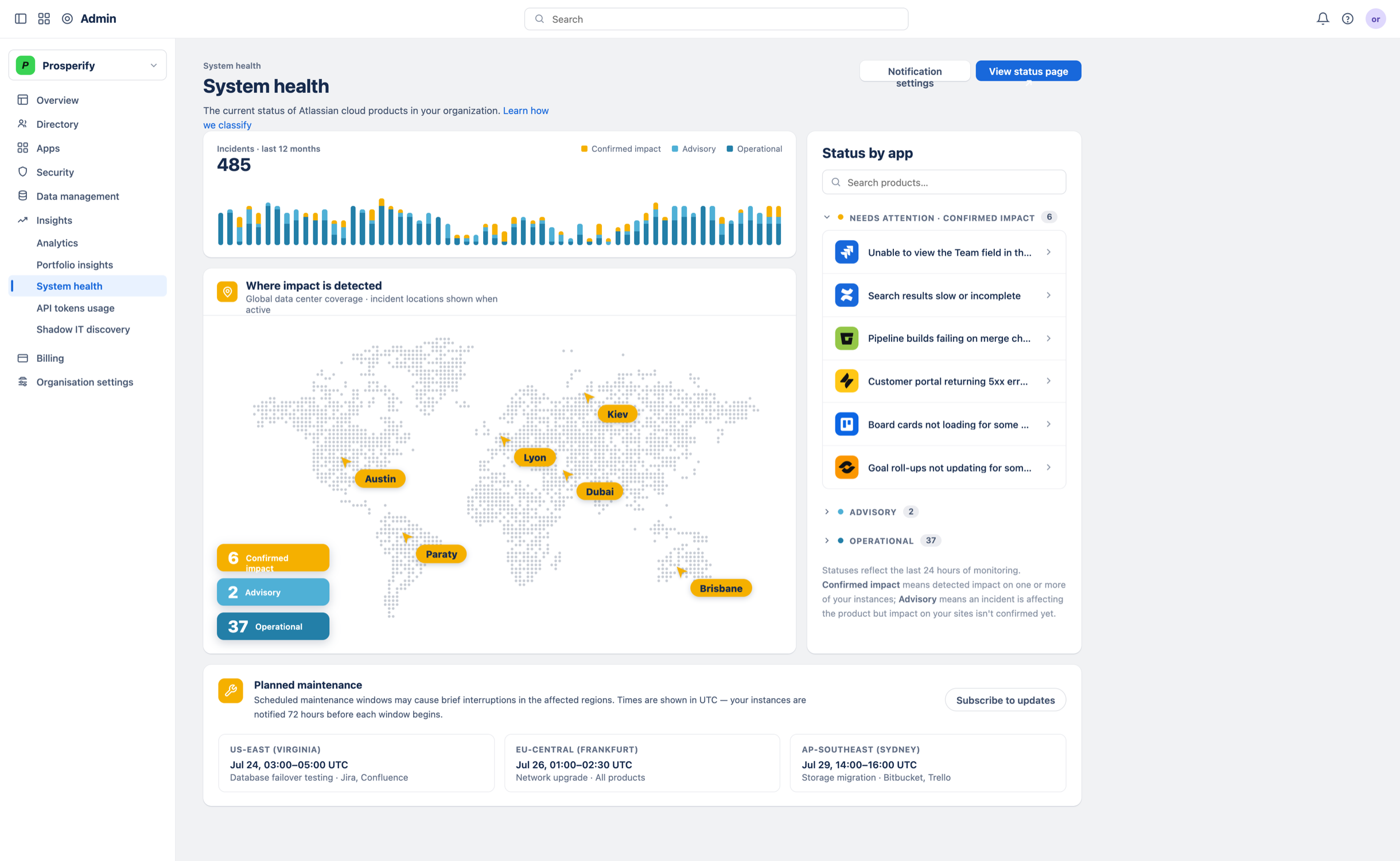Open chevron for Pipeline builds failing incident
Screen dimensions: 1400x861
click(x=1049, y=338)
